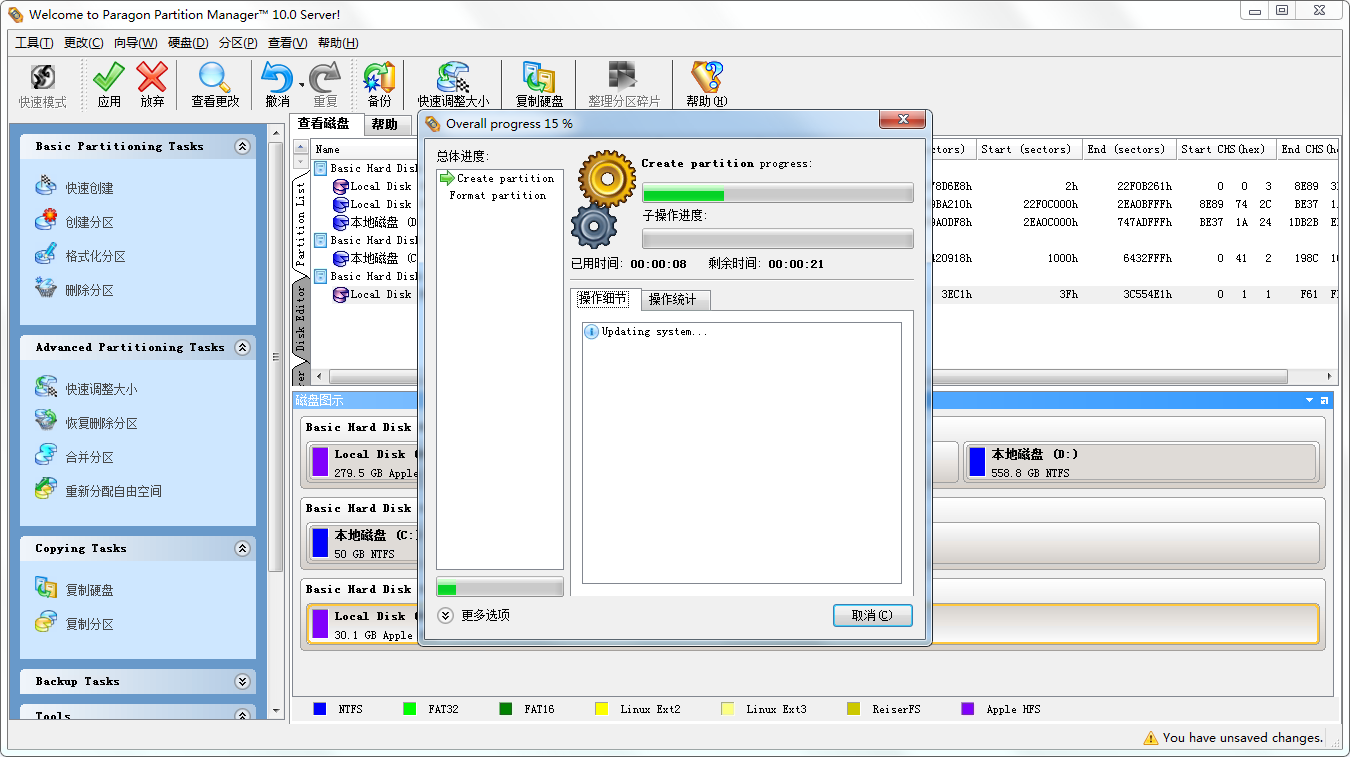Click the Linux Ext2 yellow legend swatch

point(601,709)
